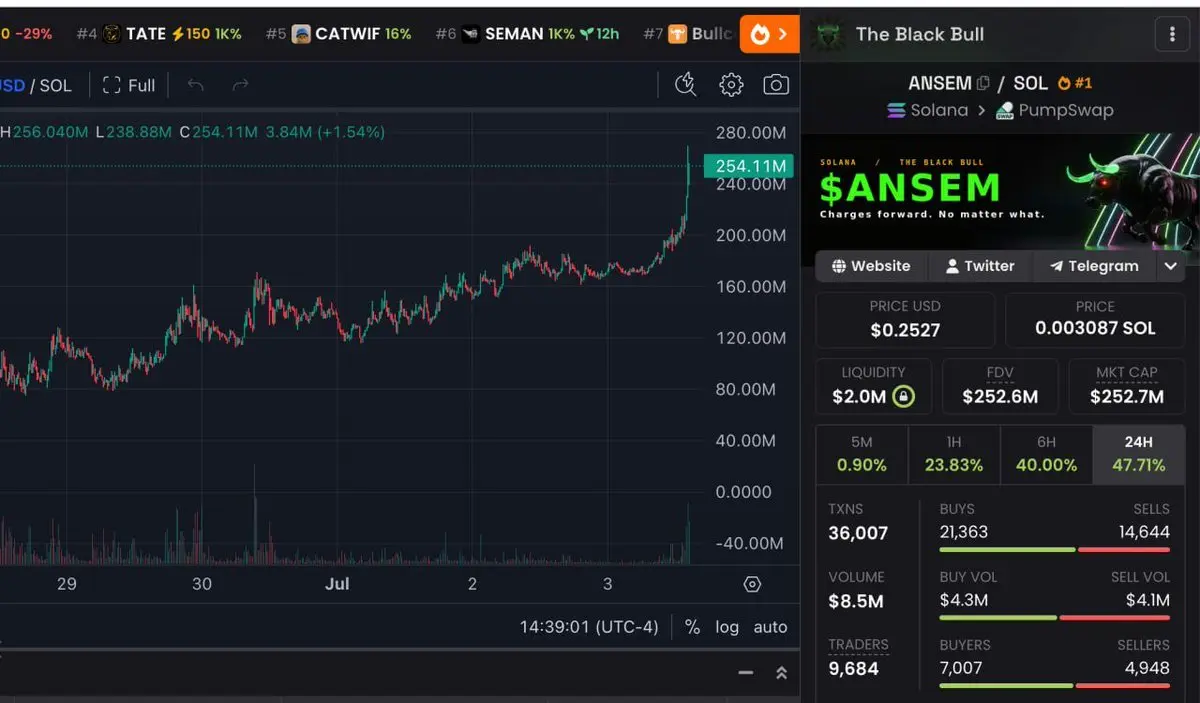This screenshot has height=703, width=1200.
Task: Click the redo arrow in chart toolbar
Action: 240,85
